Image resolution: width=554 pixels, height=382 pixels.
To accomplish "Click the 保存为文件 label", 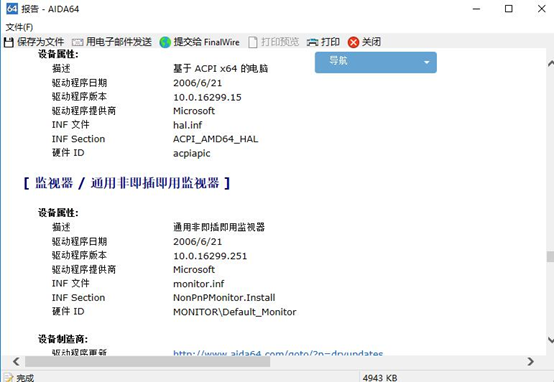I will tap(41, 42).
